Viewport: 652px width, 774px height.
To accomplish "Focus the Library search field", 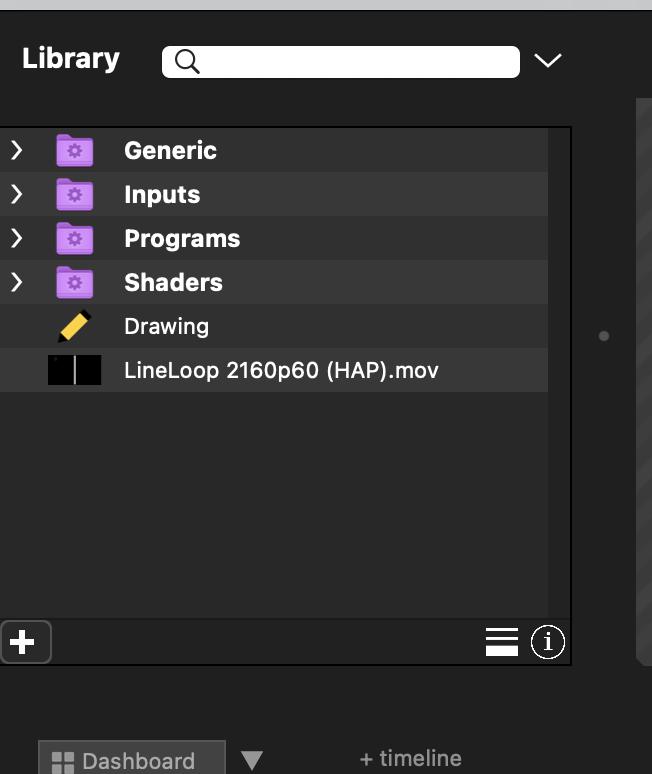I will pos(355,61).
